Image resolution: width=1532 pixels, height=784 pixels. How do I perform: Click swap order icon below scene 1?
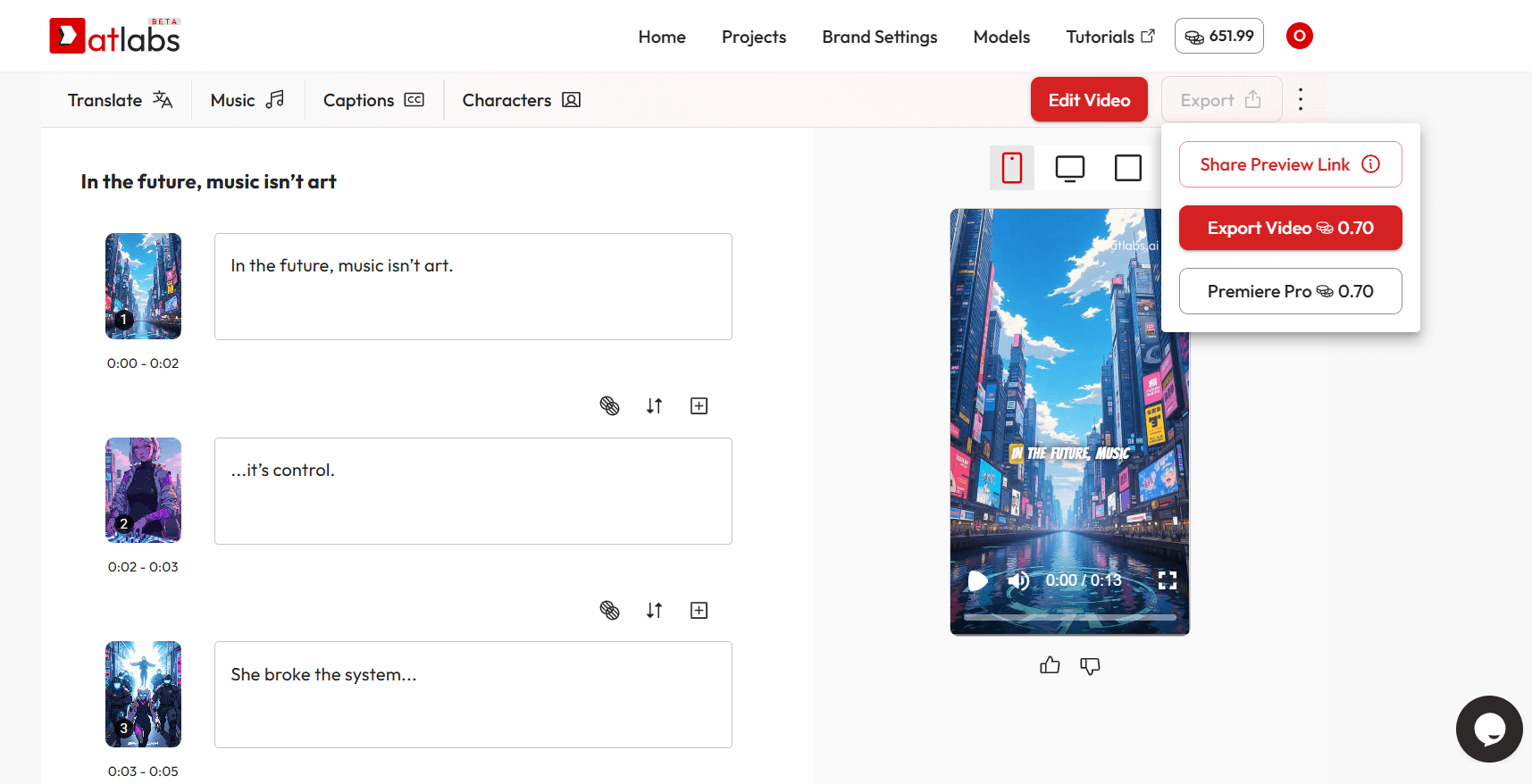click(654, 406)
